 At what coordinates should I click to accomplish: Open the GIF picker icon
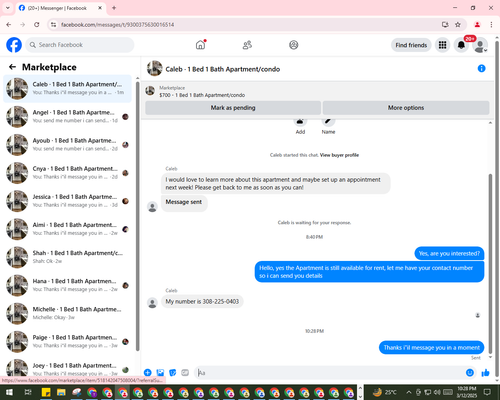click(x=185, y=373)
